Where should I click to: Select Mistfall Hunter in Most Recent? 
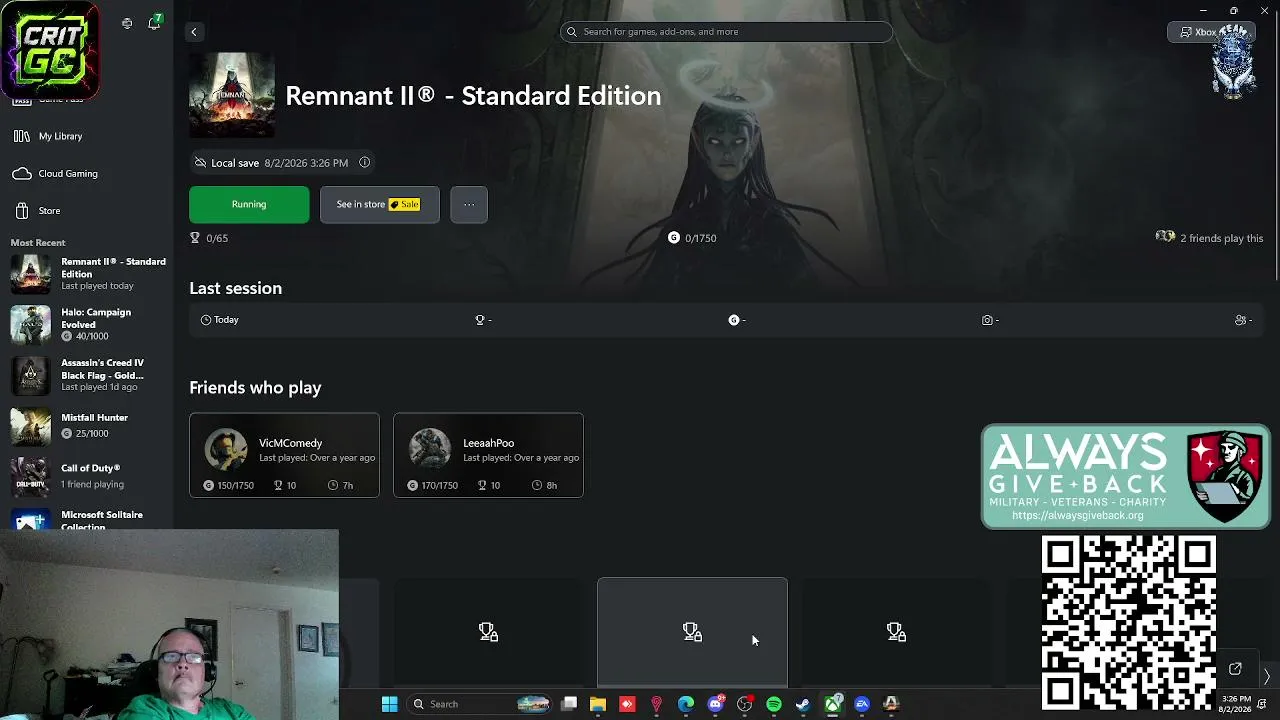pyautogui.click(x=88, y=425)
